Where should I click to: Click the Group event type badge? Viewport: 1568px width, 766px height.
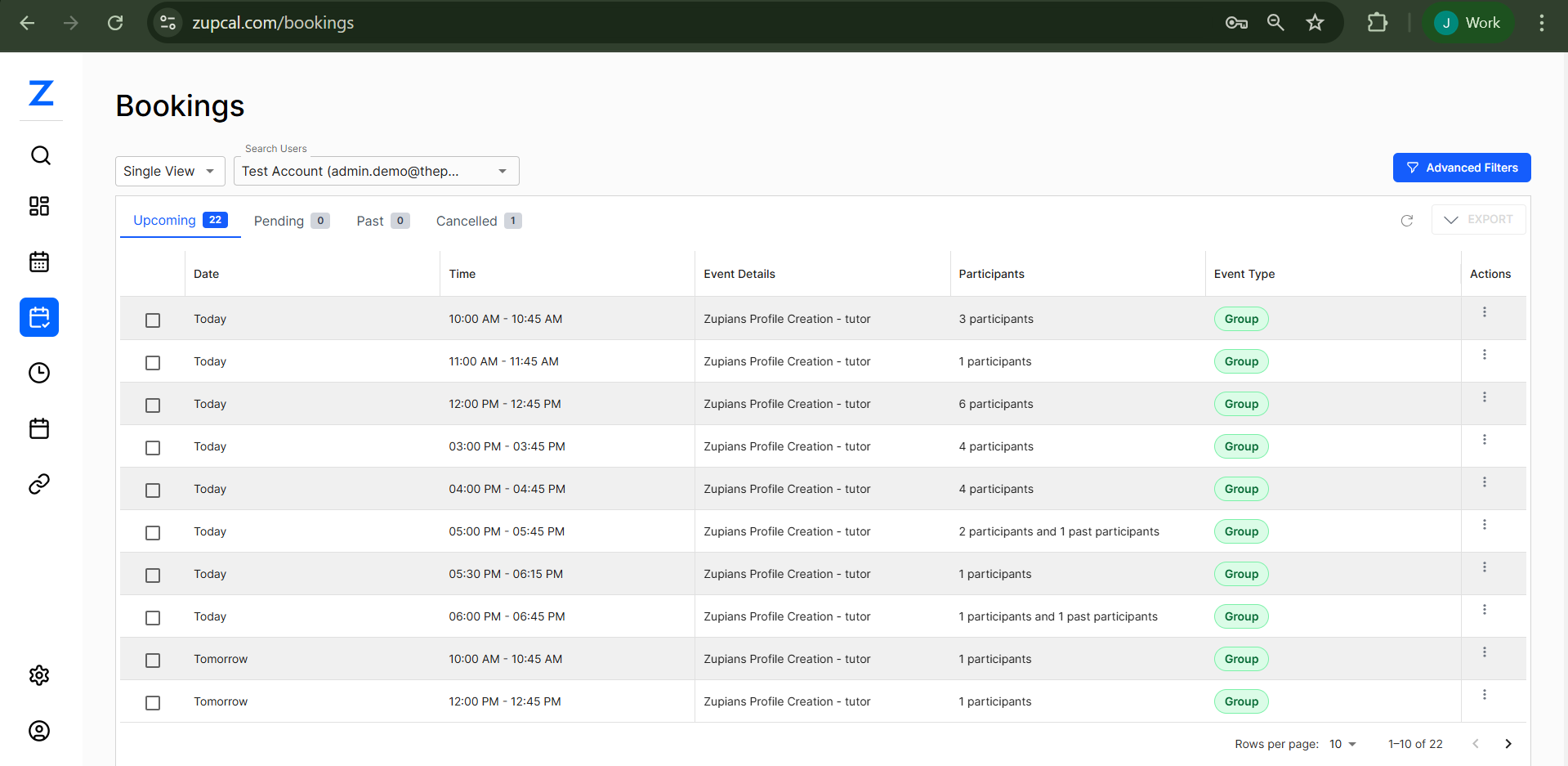1240,319
